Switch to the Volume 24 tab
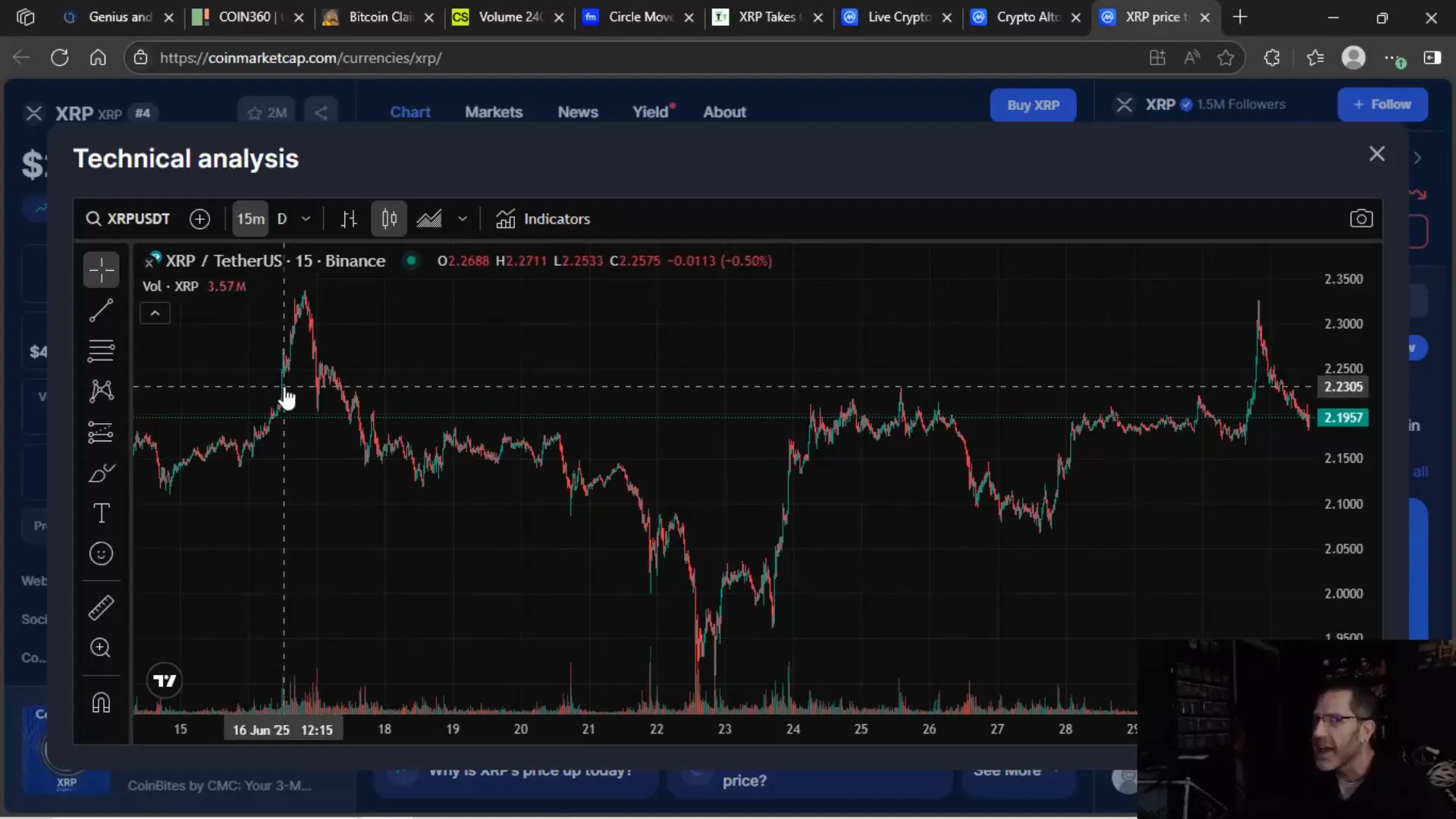Screen dimensions: 1456x819 [x=508, y=17]
